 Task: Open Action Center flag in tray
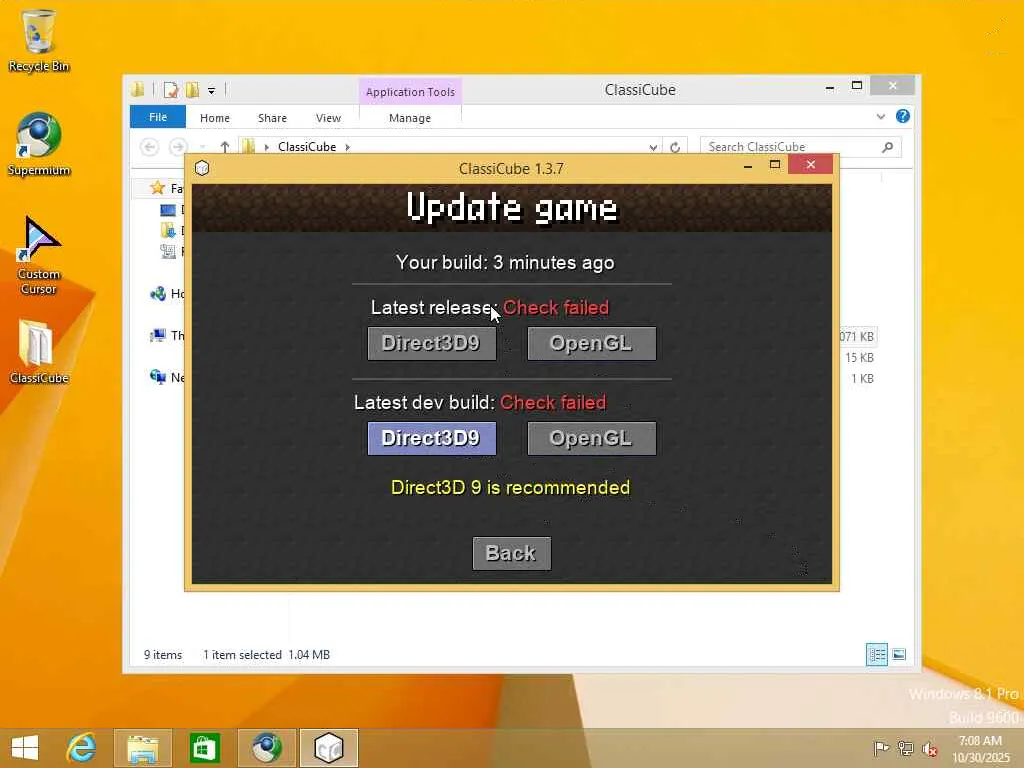pyautogui.click(x=881, y=748)
